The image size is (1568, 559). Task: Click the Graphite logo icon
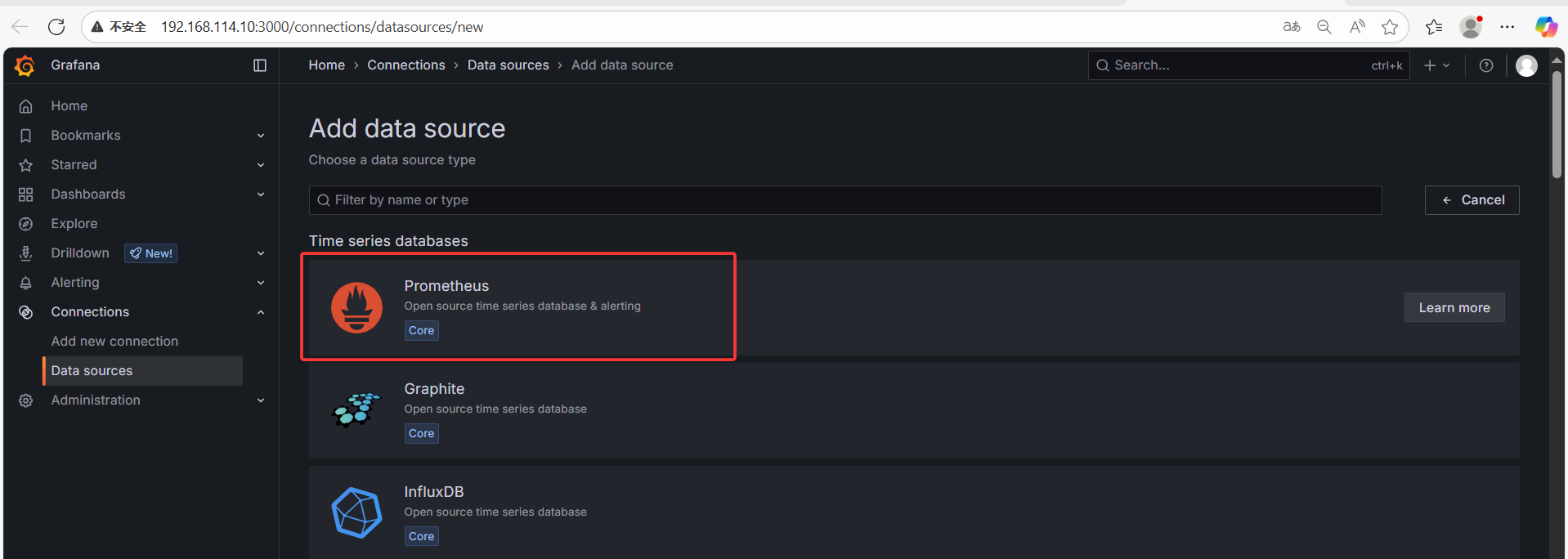click(x=356, y=410)
